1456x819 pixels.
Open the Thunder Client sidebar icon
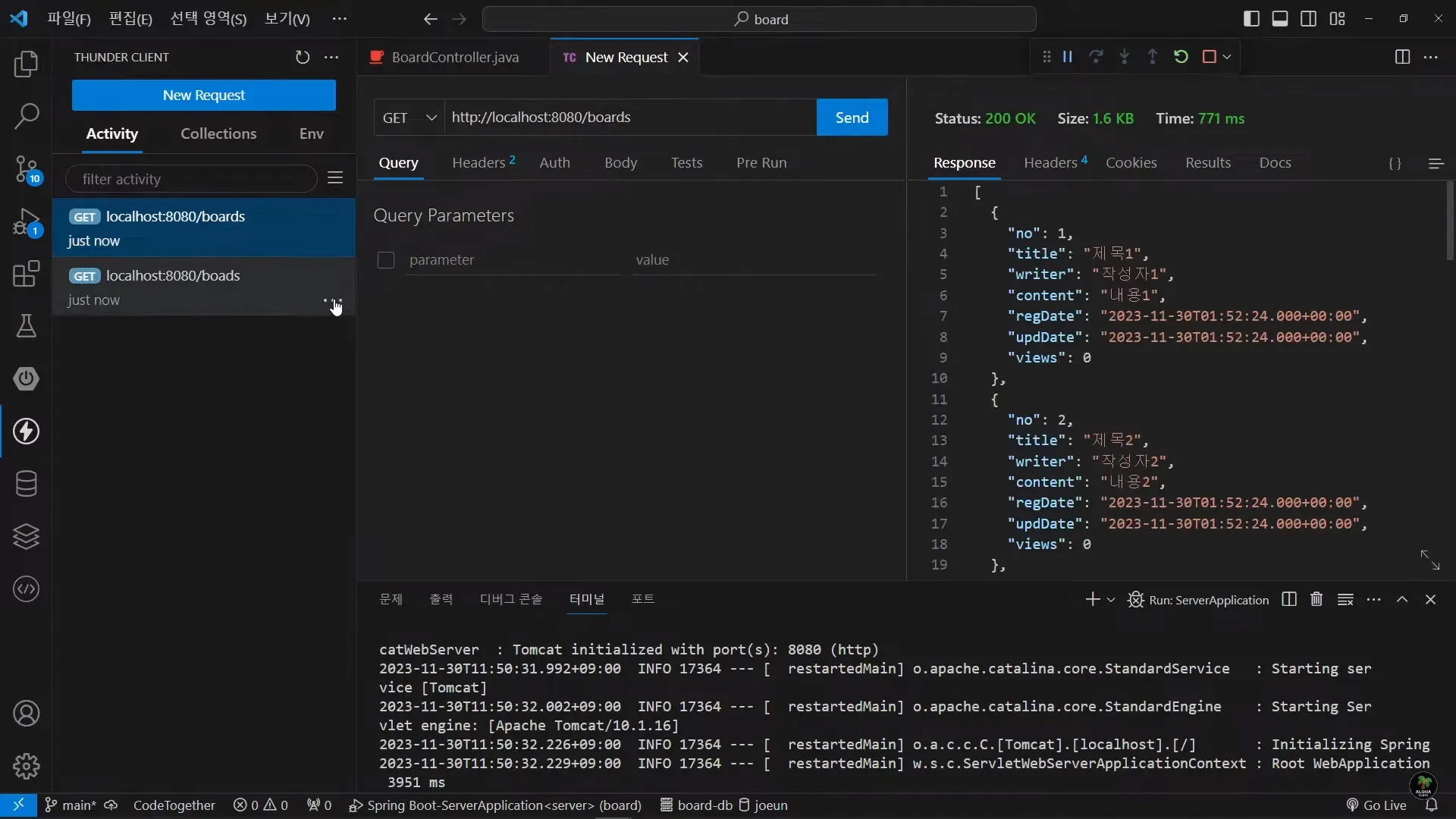[x=27, y=431]
